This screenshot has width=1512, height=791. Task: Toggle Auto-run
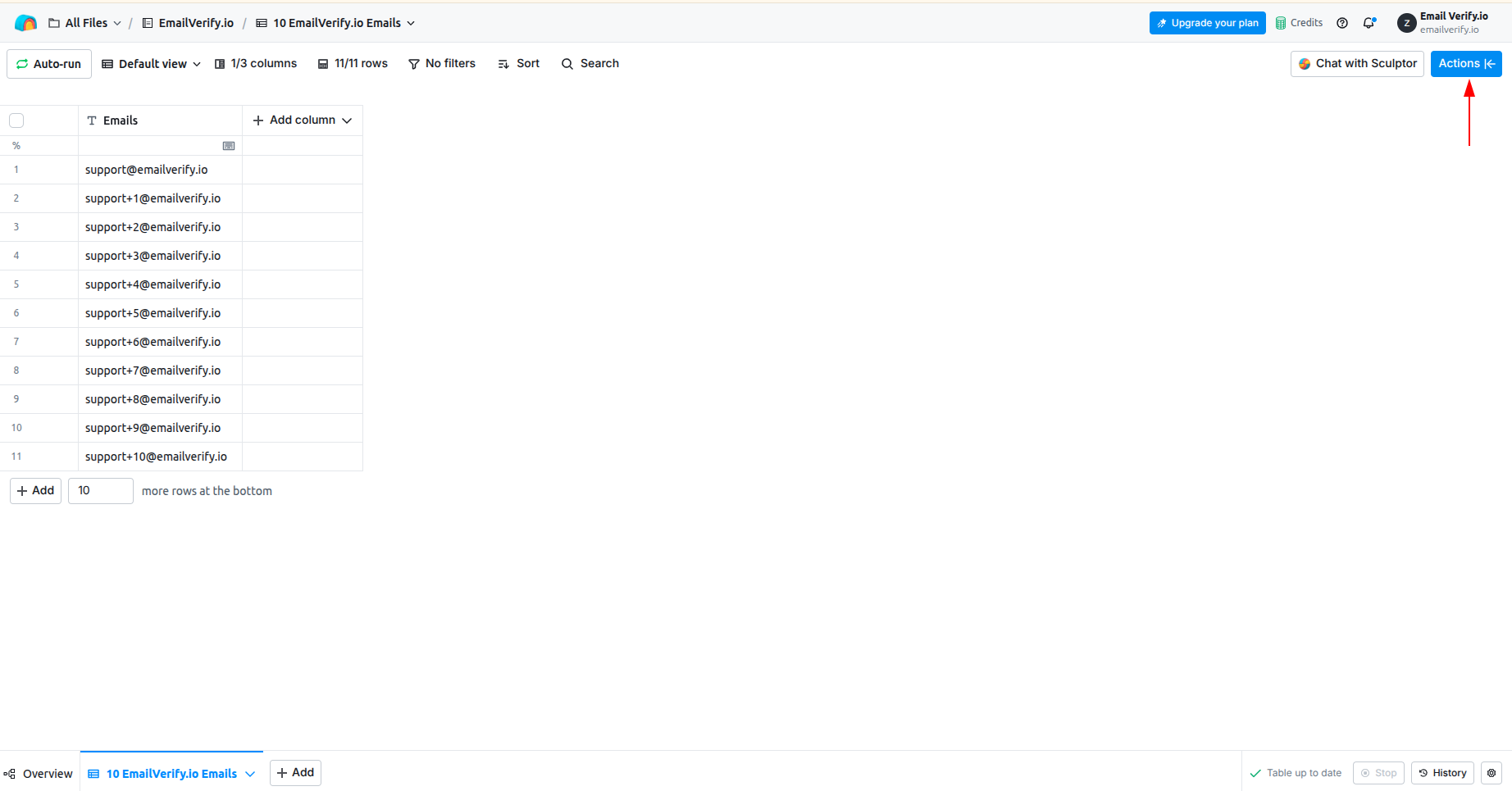coord(49,64)
